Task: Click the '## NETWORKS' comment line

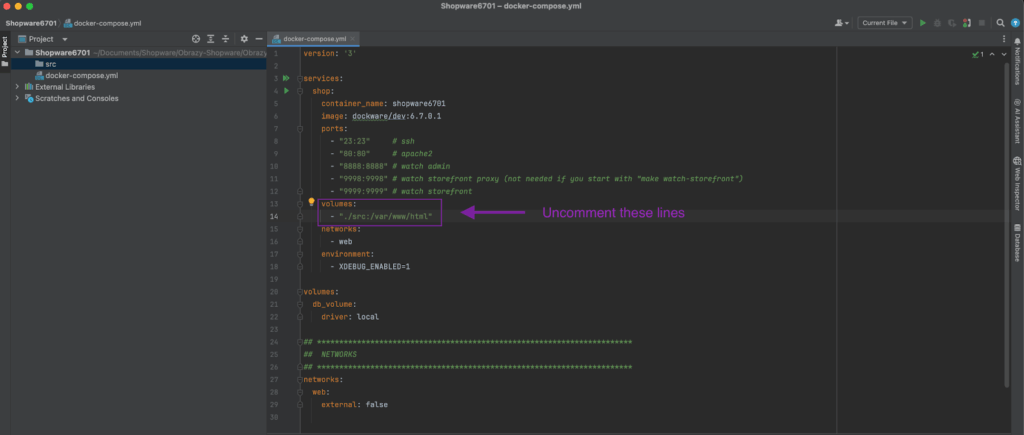Action: click(330, 355)
